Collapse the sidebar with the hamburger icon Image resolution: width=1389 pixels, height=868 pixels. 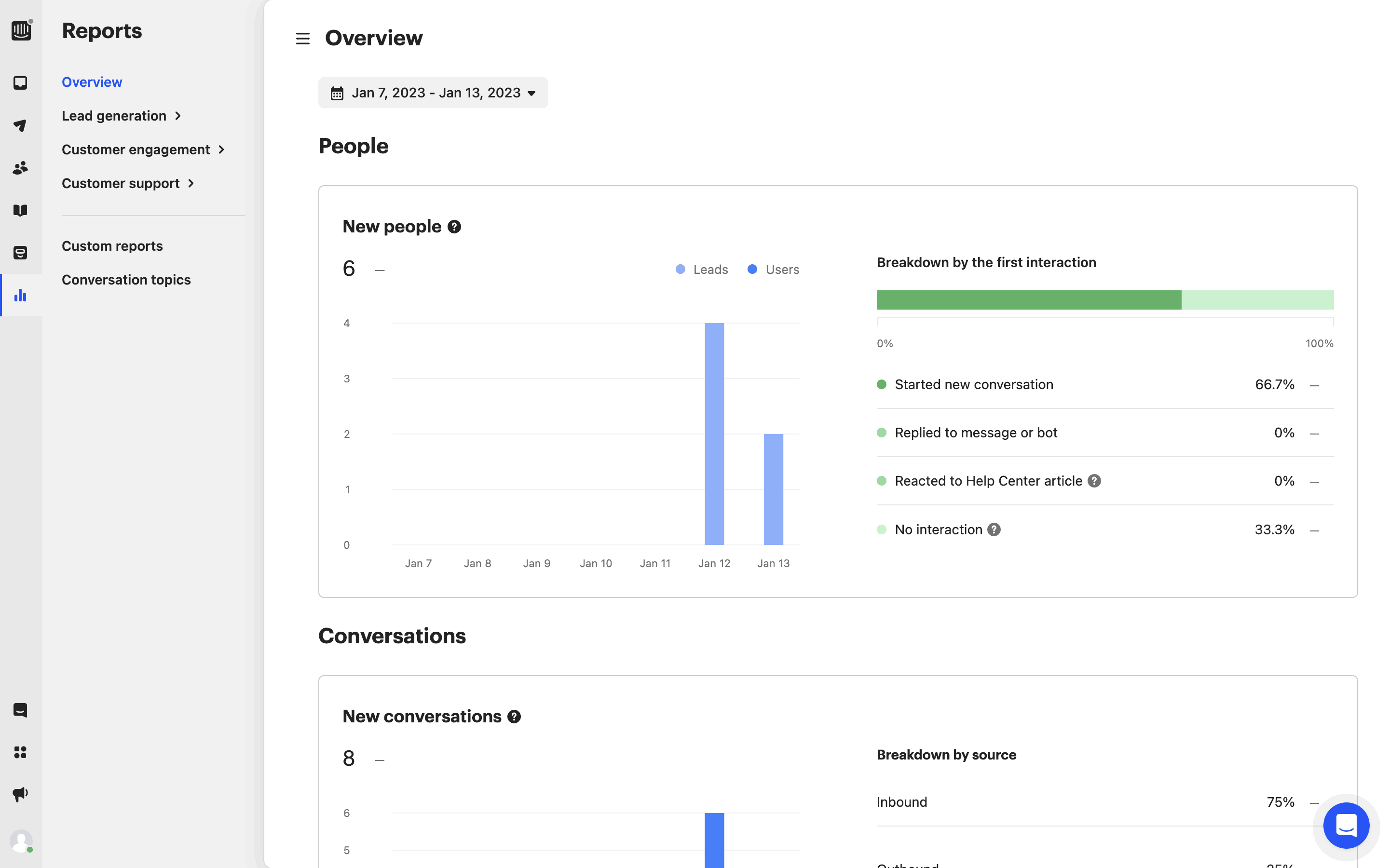click(x=302, y=39)
